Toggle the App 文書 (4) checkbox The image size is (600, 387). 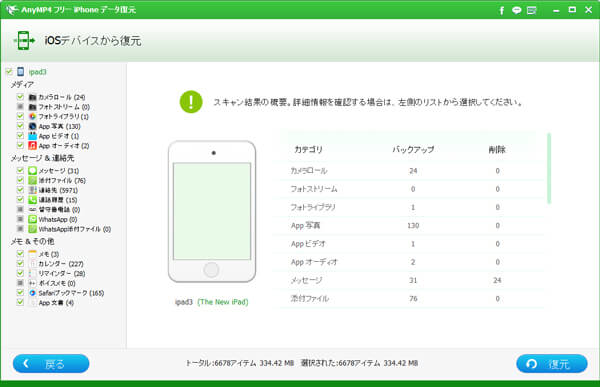pyautogui.click(x=20, y=302)
